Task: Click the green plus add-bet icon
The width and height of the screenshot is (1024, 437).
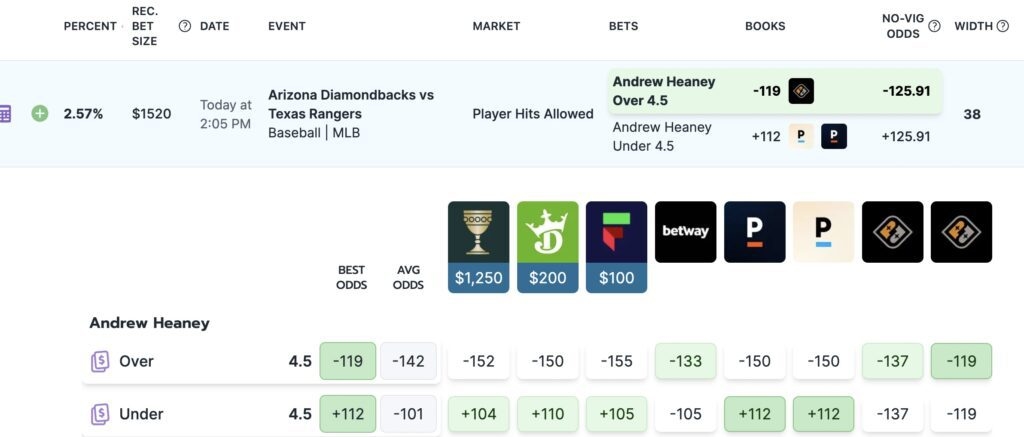Action: coord(40,114)
